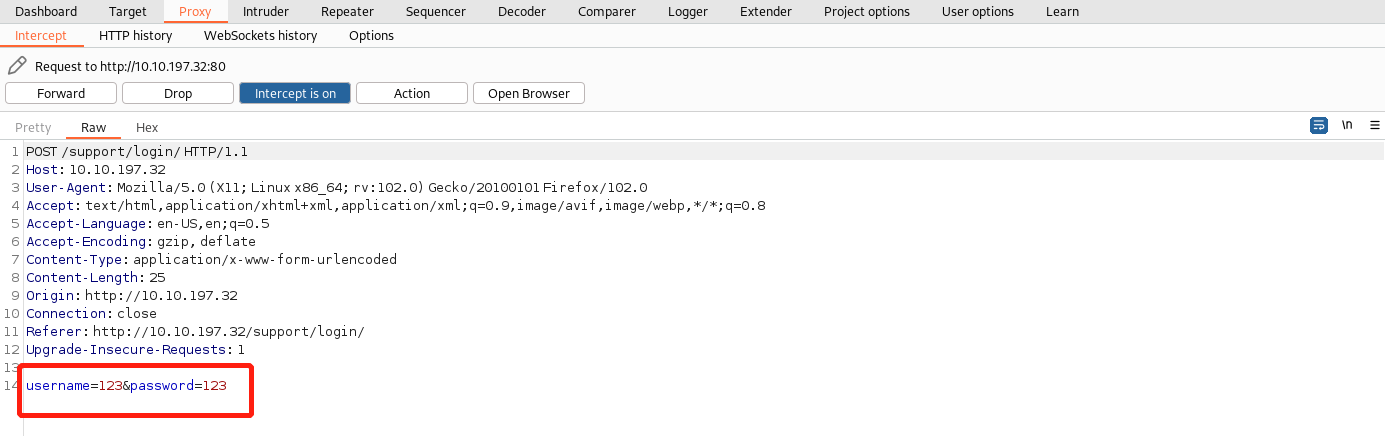Click the POST /support/login/ request line
This screenshot has width=1385, height=436.
pos(137,152)
